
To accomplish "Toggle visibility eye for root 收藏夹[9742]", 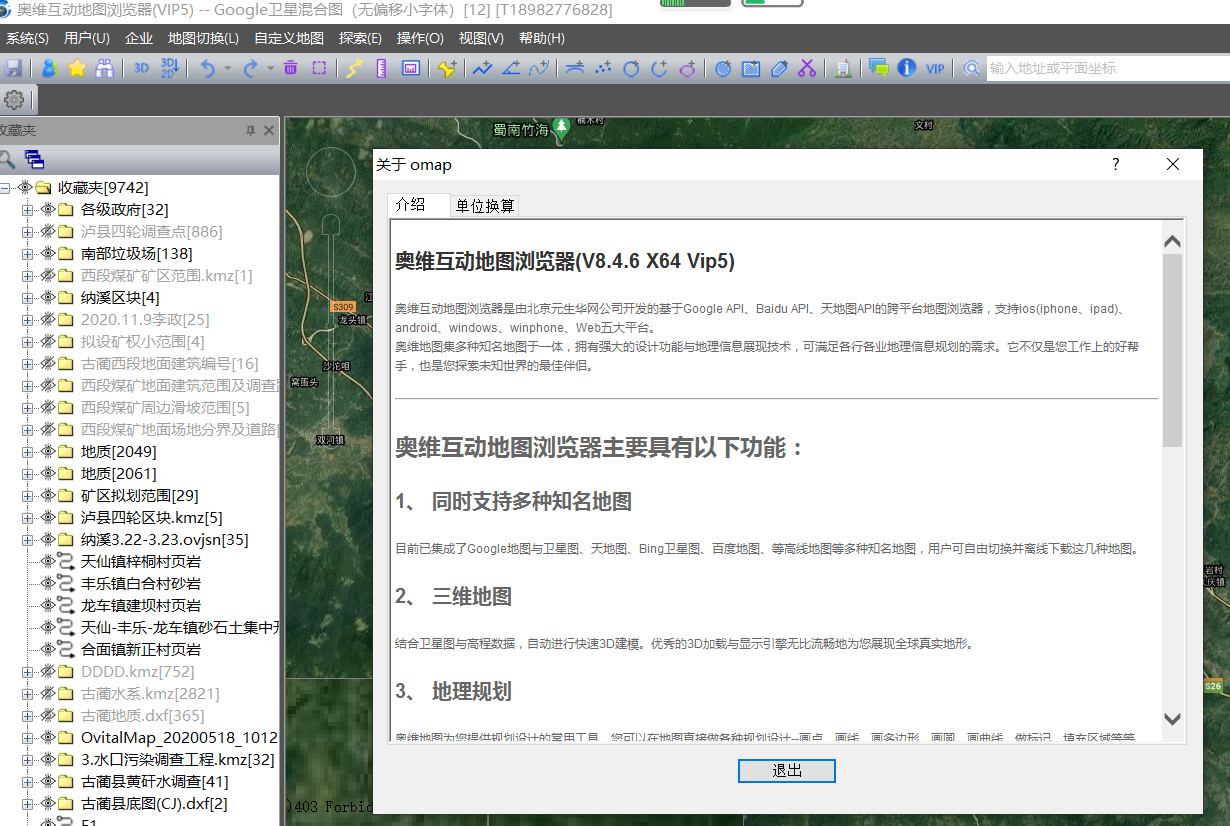I will (25, 188).
